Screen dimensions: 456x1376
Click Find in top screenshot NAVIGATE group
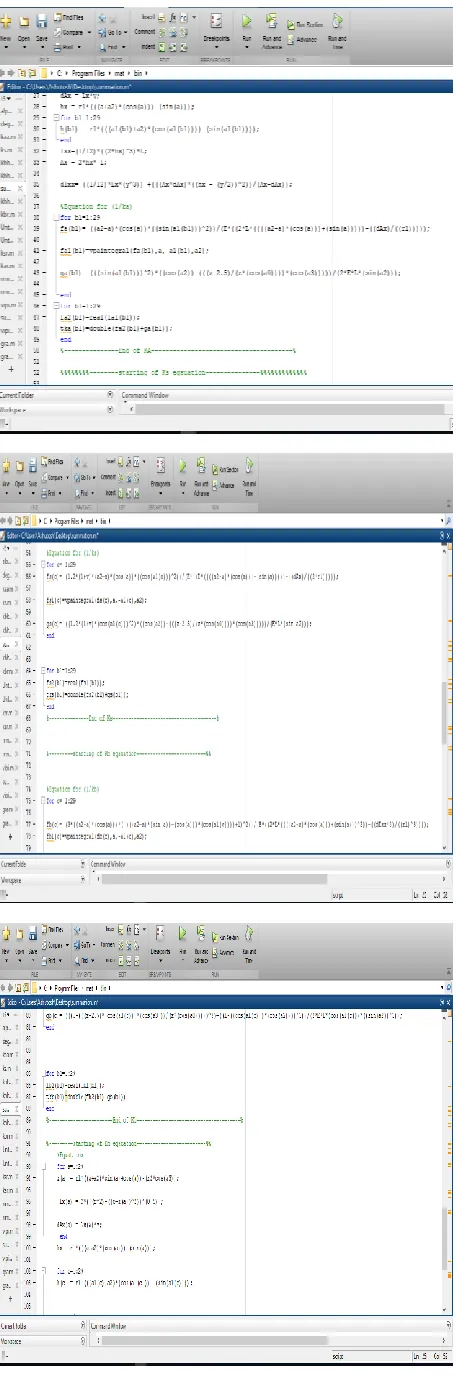(110, 47)
